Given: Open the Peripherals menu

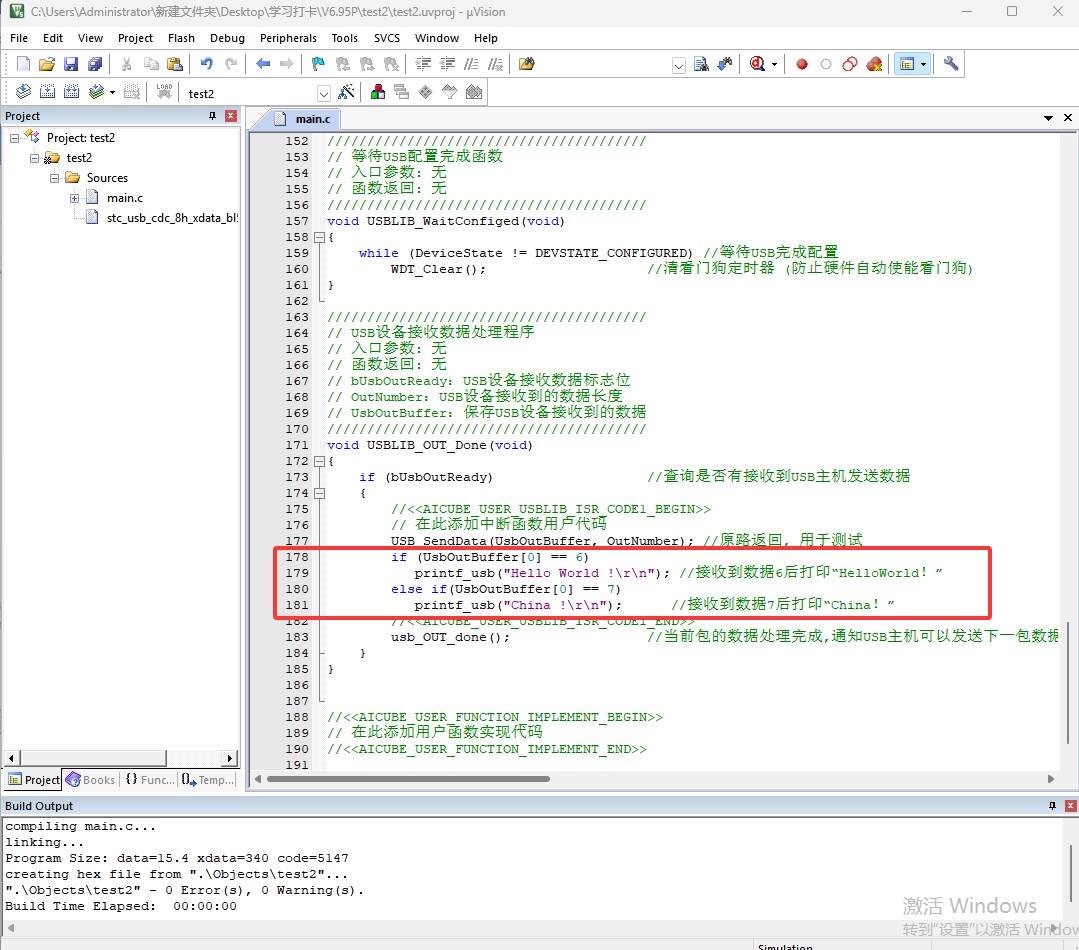Looking at the screenshot, I should click(288, 39).
